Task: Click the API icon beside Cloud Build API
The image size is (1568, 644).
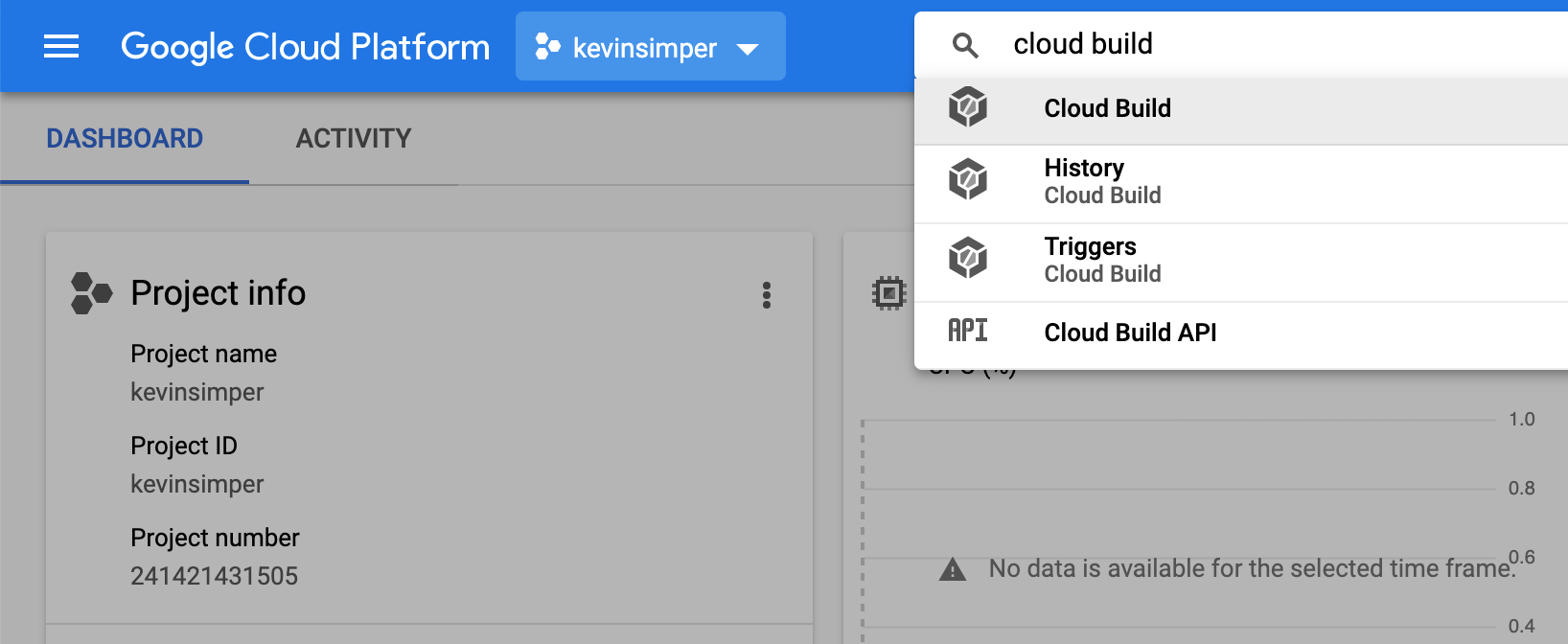Action: [x=968, y=331]
